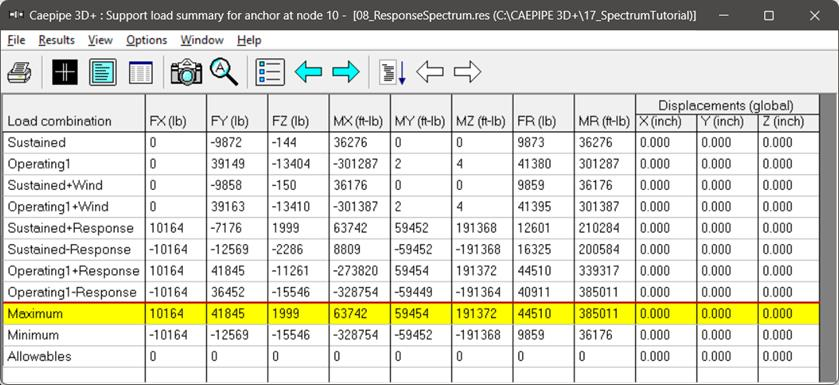
Task: Open the Window menu
Action: point(202,40)
